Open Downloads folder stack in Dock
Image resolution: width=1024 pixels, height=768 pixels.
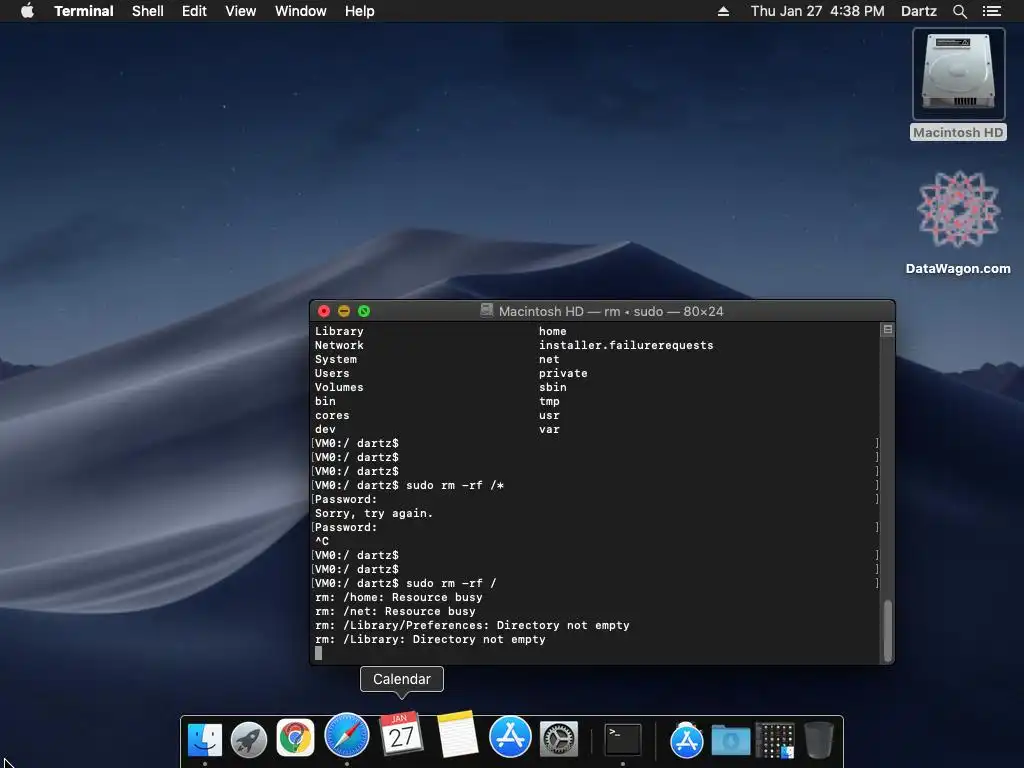coord(731,741)
